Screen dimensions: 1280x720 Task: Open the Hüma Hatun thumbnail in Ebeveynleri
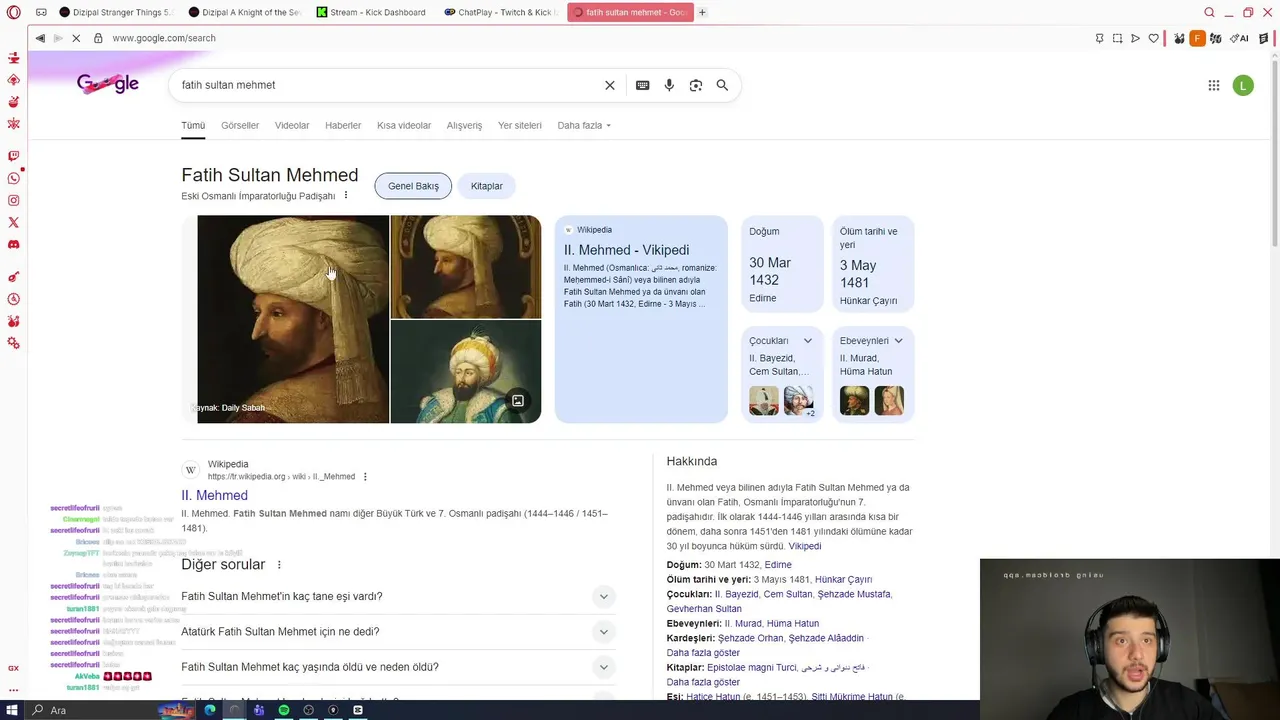889,400
